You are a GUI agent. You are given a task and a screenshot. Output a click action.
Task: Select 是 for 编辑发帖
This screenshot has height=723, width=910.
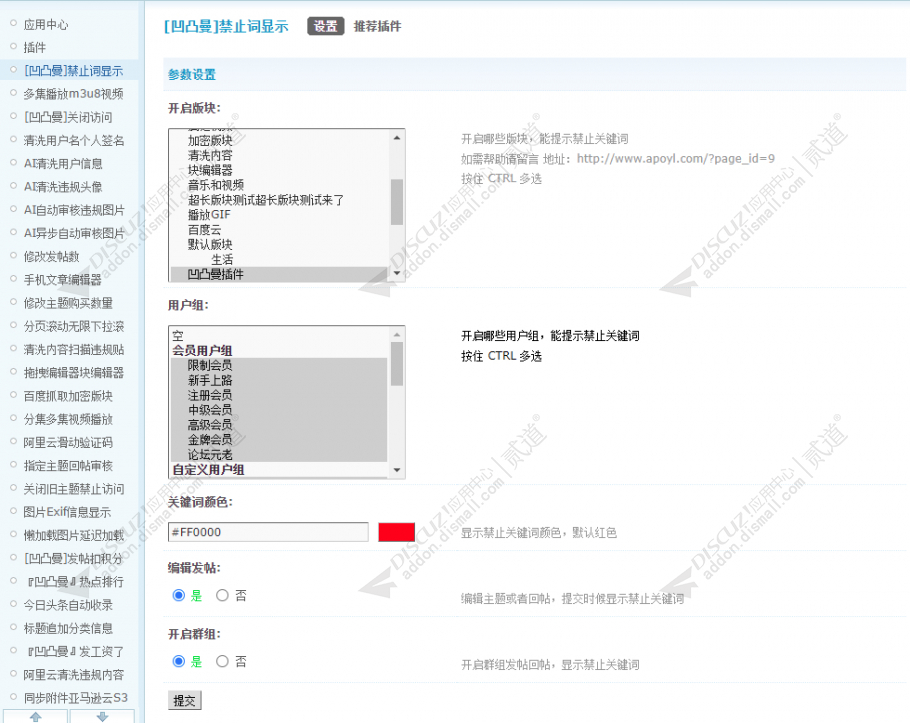[x=179, y=595]
